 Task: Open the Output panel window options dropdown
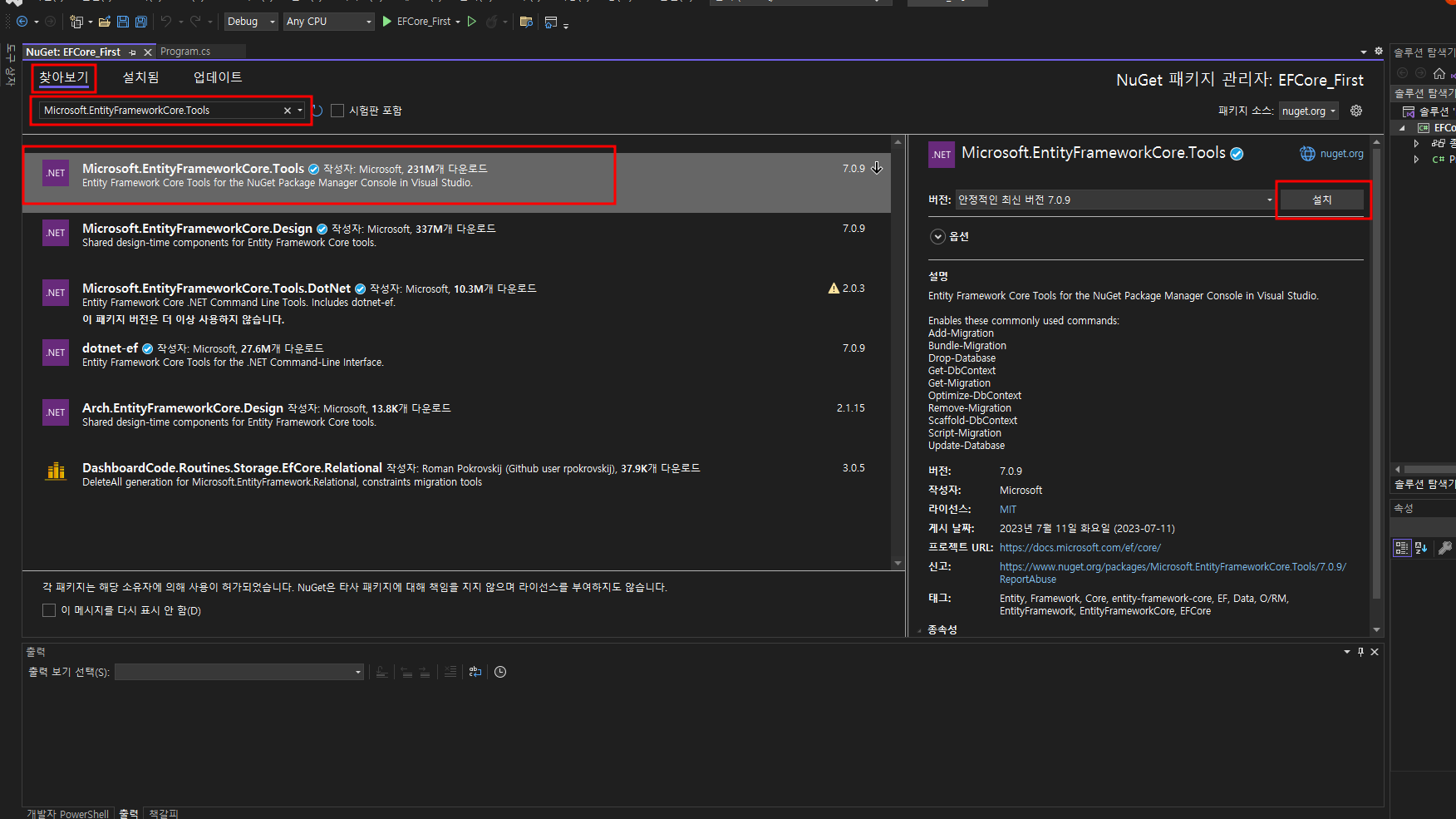[1346, 652]
